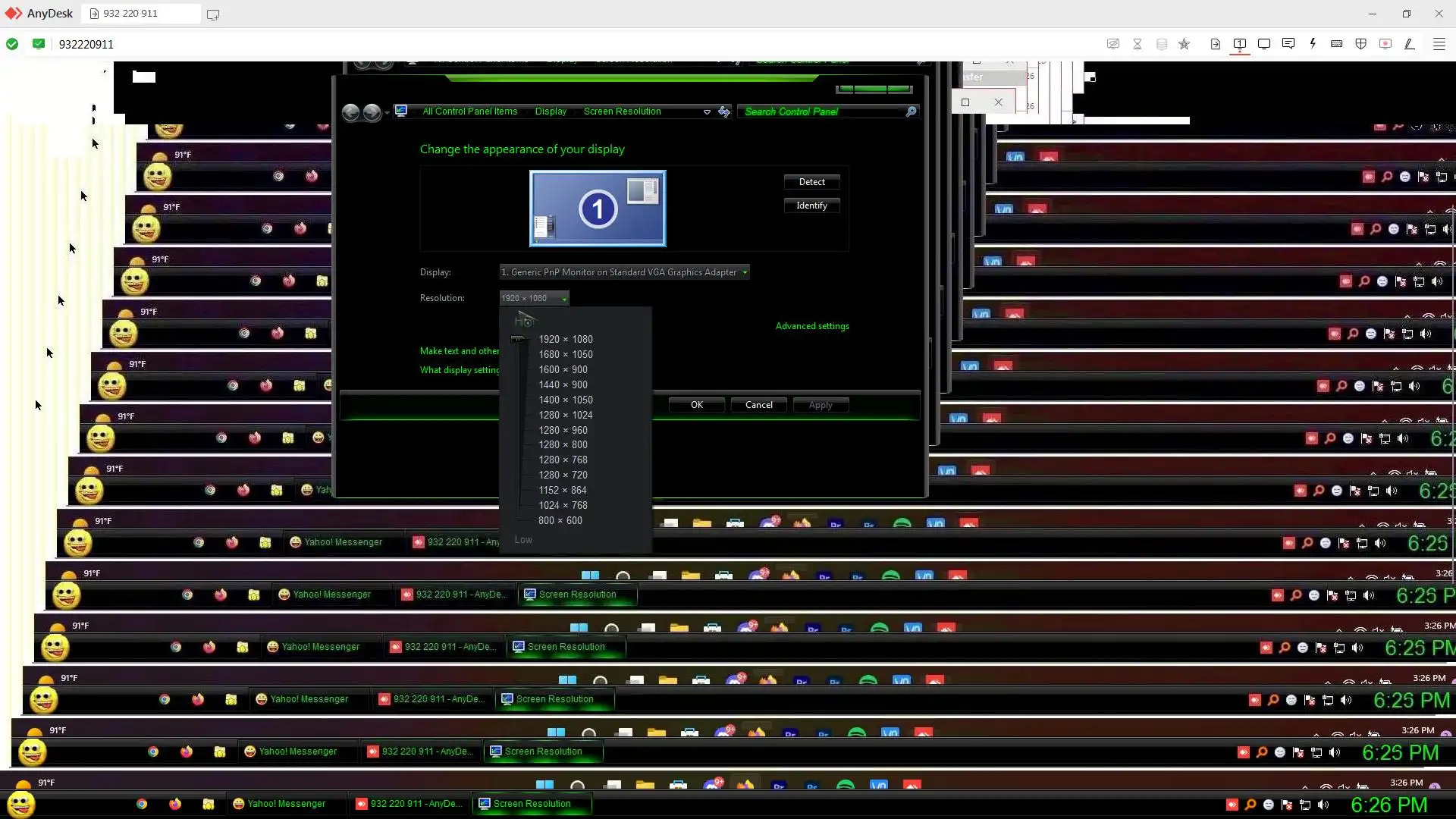Click the Detect button
This screenshot has width=1456, height=819.
811,182
